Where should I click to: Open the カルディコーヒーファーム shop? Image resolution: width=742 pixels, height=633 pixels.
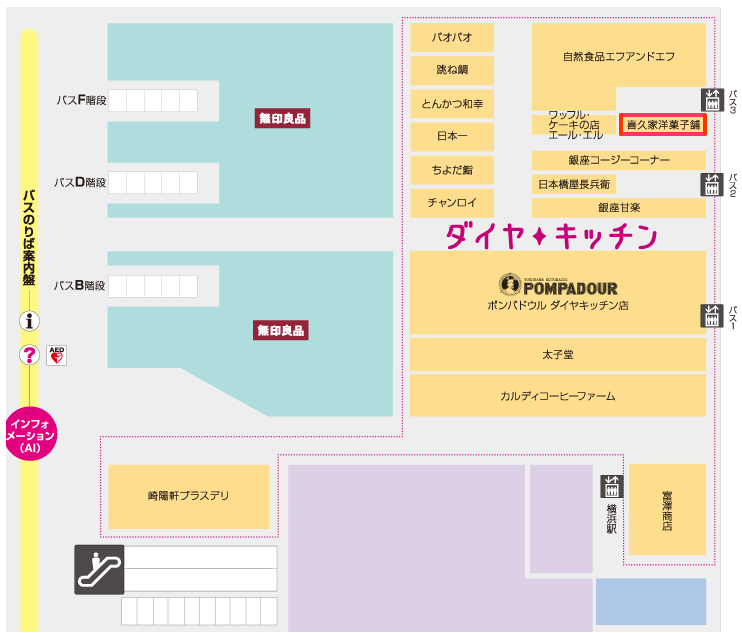click(558, 396)
